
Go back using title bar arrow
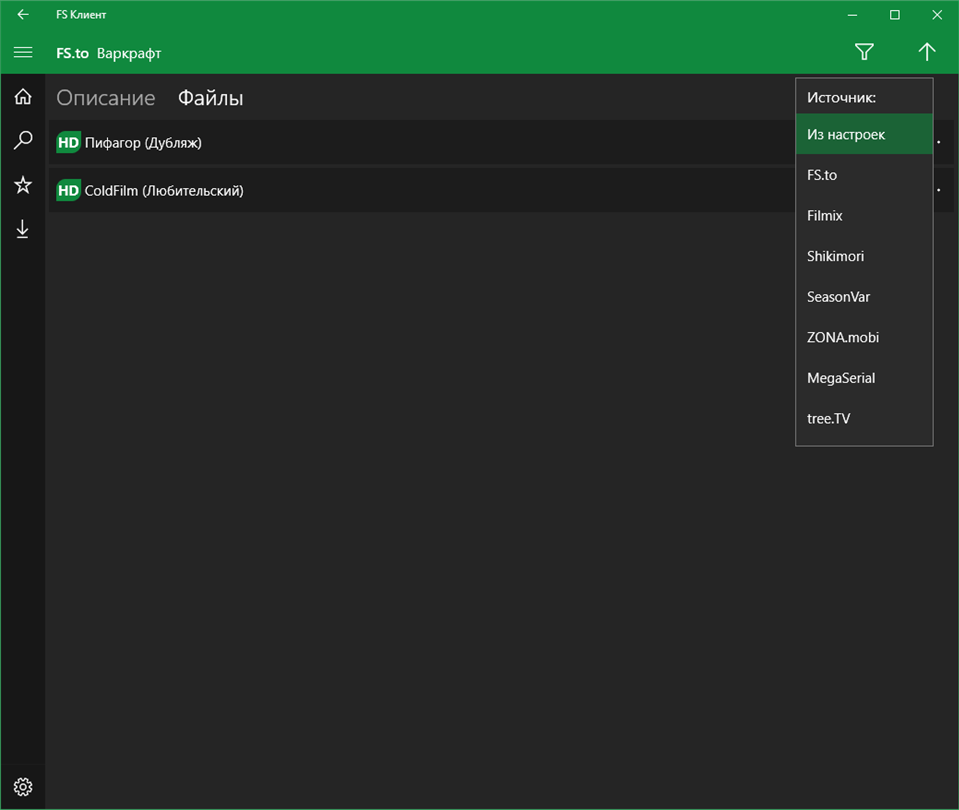(23, 14)
